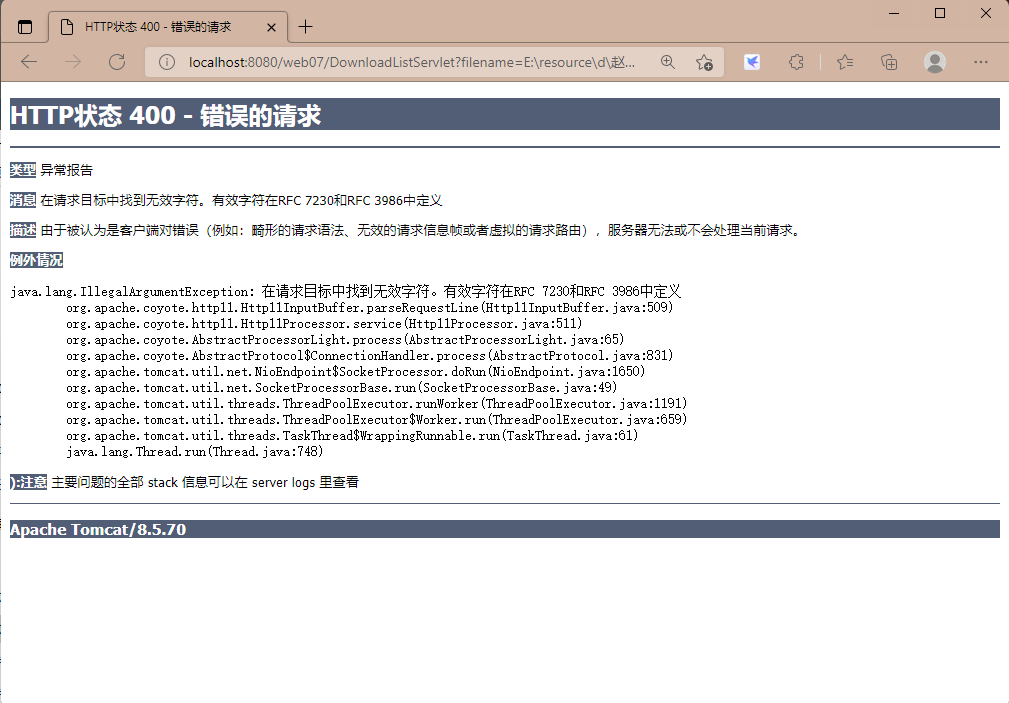Open the zoom magnifier in address bar
Viewport: 1009px width, 703px height.
pos(668,62)
